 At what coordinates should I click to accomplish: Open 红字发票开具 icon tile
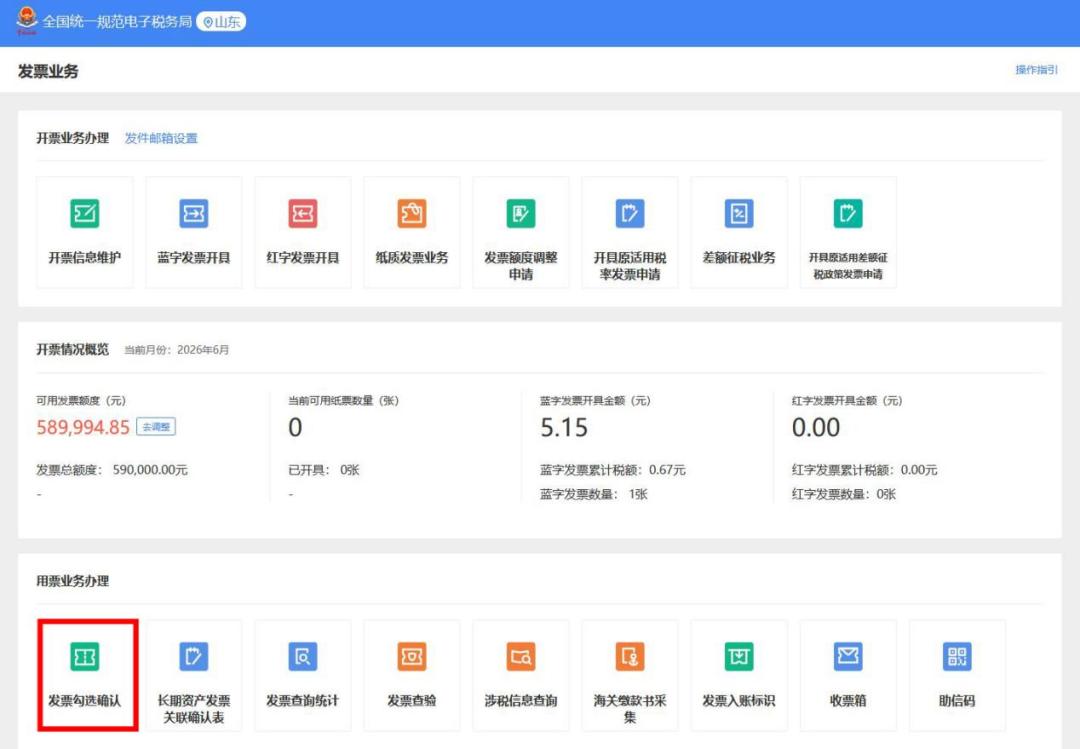(303, 232)
